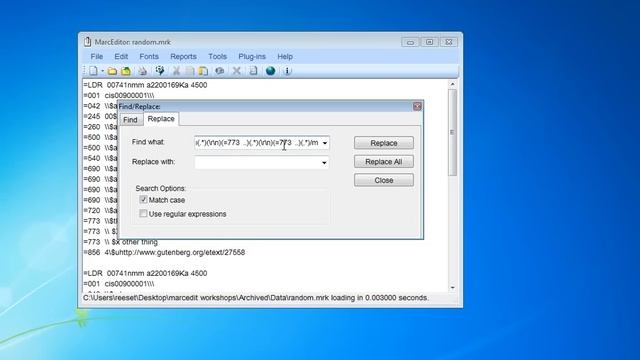Close the MarcEditor window
The width and height of the screenshot is (640, 360).
point(449,42)
